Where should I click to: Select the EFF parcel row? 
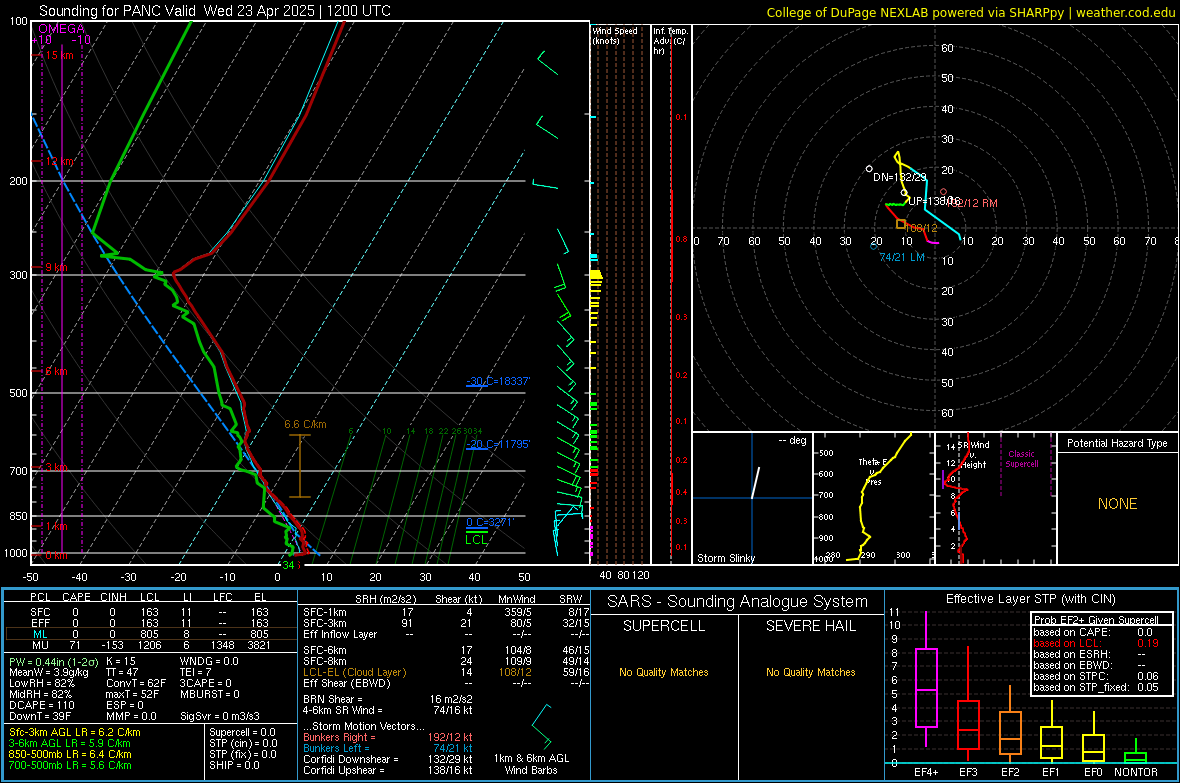(x=151, y=623)
